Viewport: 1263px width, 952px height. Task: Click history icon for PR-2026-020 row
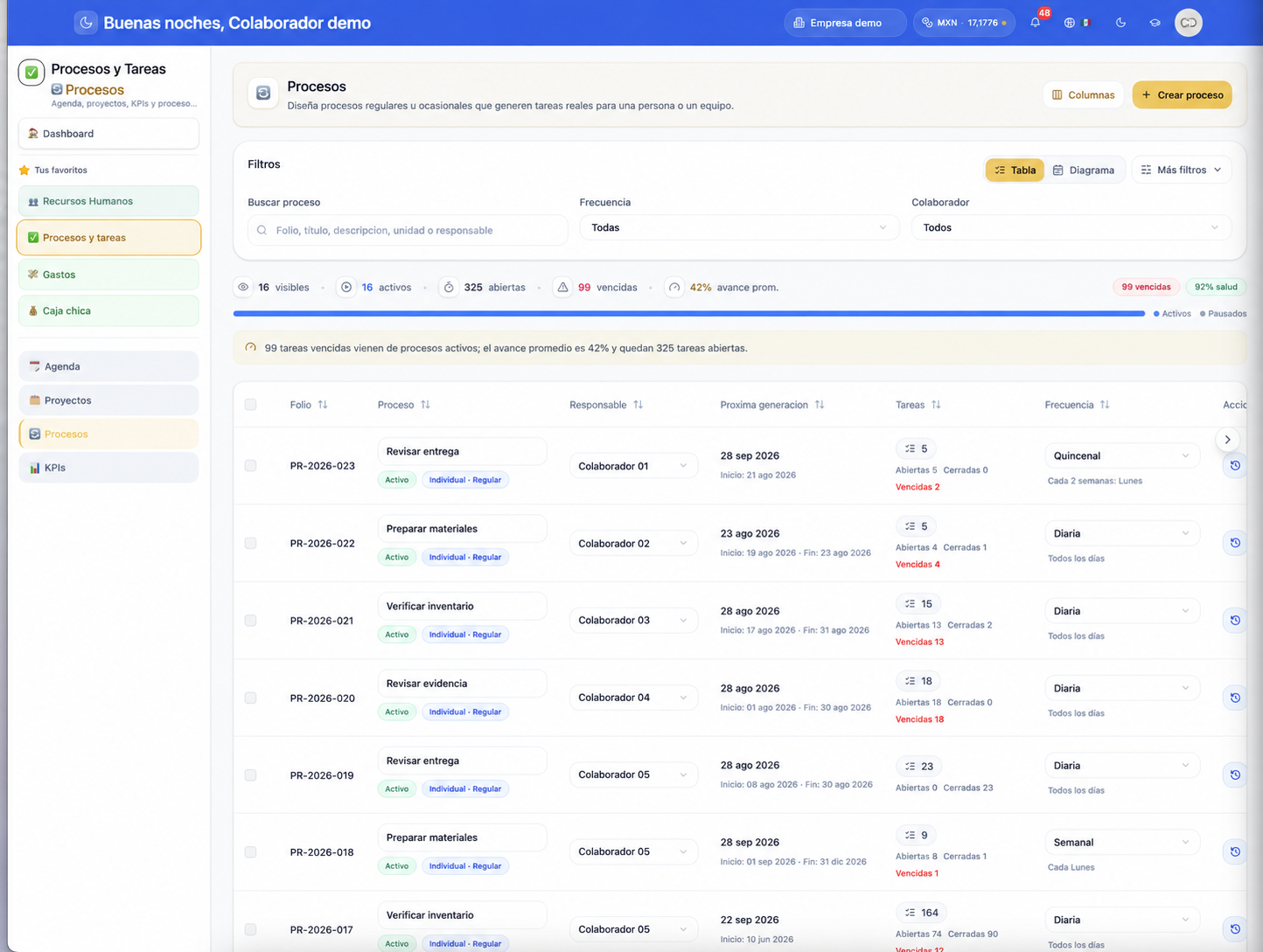(1235, 698)
